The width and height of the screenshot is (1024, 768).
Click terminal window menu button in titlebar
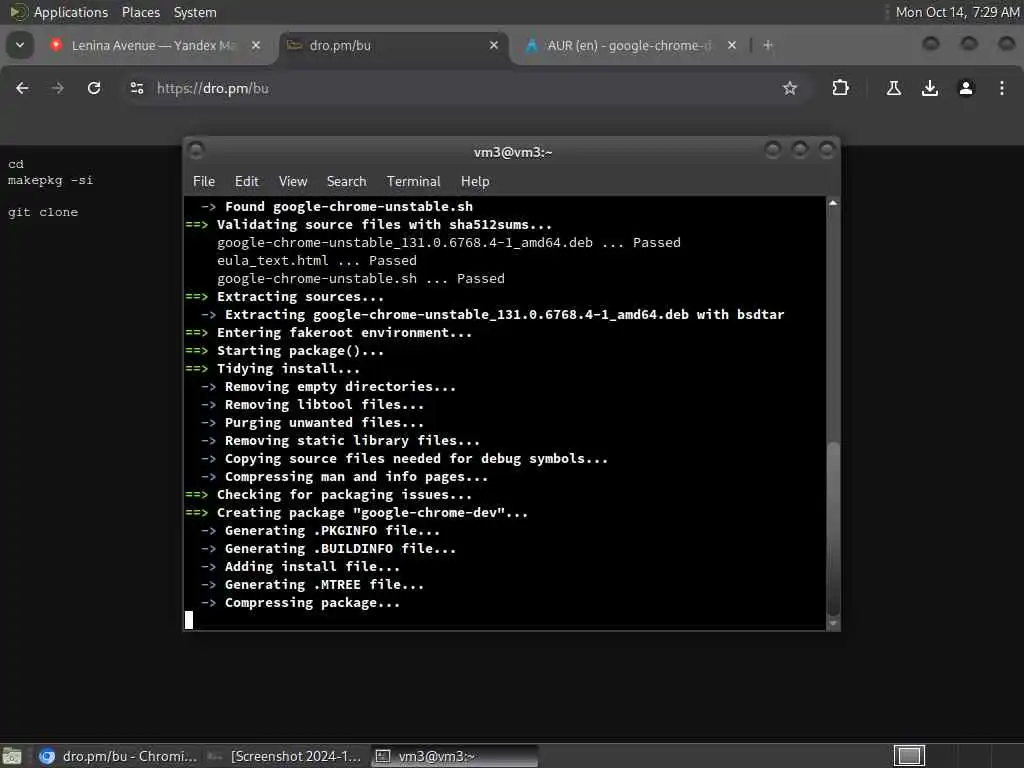(196, 151)
